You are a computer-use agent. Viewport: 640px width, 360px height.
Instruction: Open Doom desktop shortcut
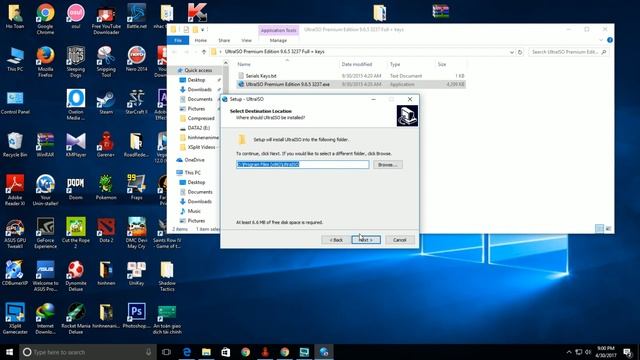tap(76, 188)
